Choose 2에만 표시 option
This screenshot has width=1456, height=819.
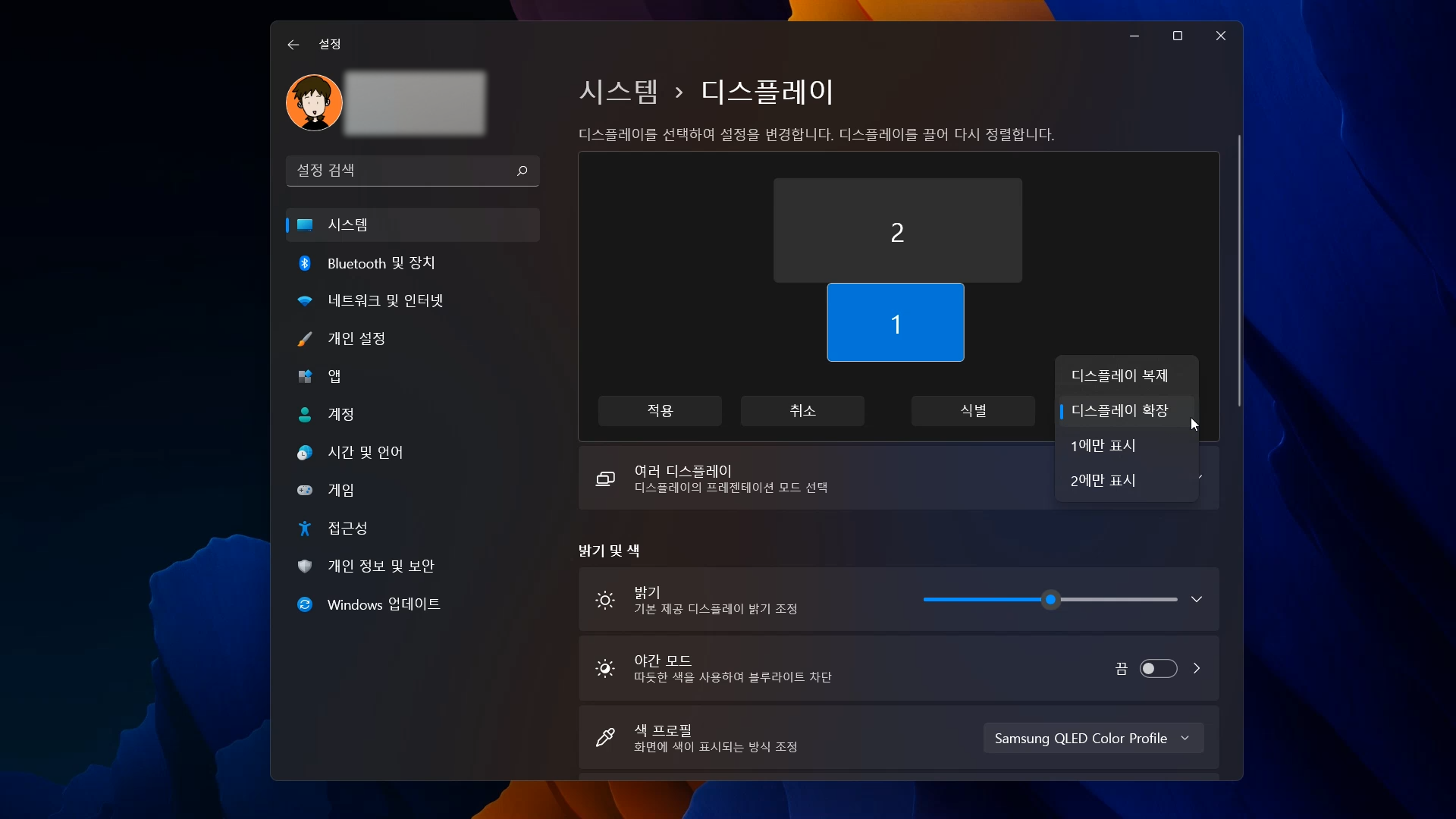pos(1103,480)
